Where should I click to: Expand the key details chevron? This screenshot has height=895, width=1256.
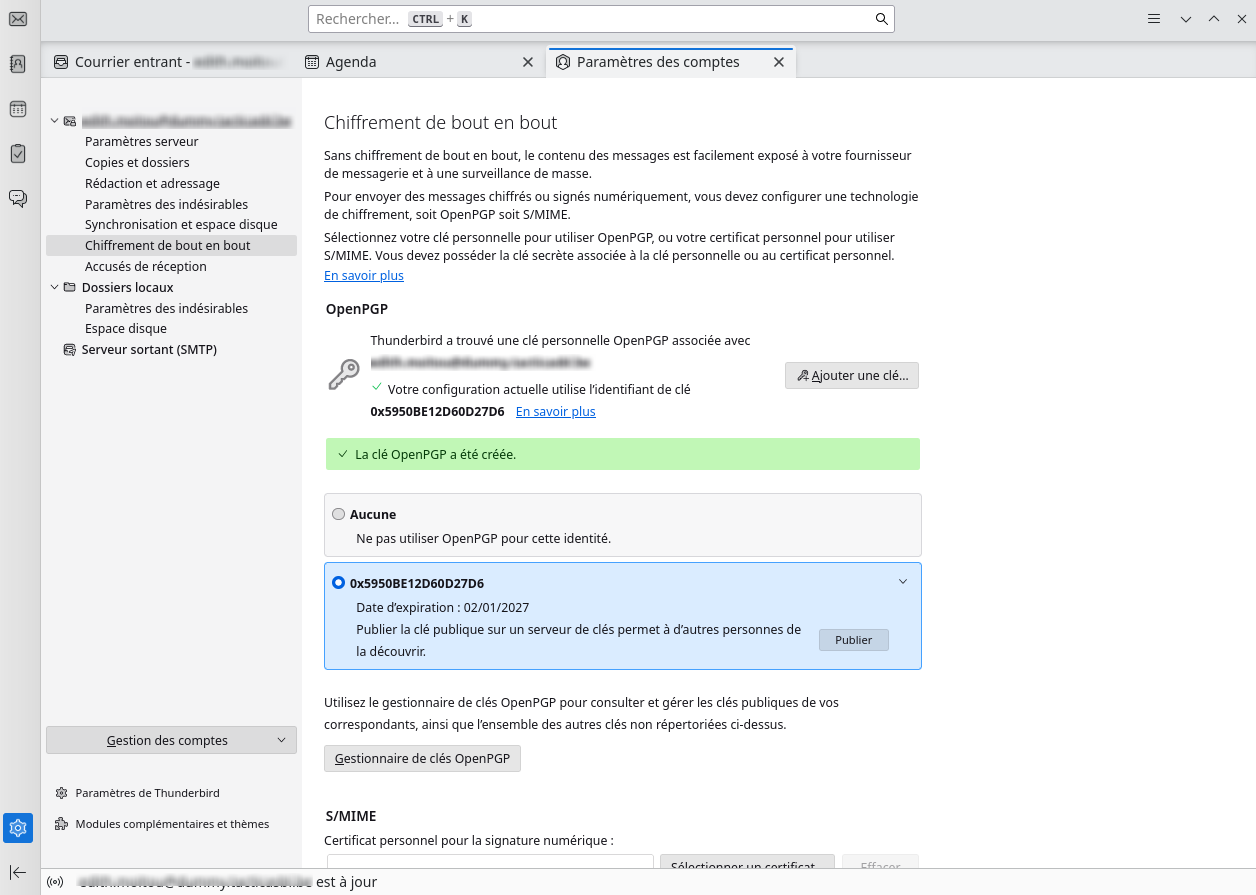click(x=903, y=582)
